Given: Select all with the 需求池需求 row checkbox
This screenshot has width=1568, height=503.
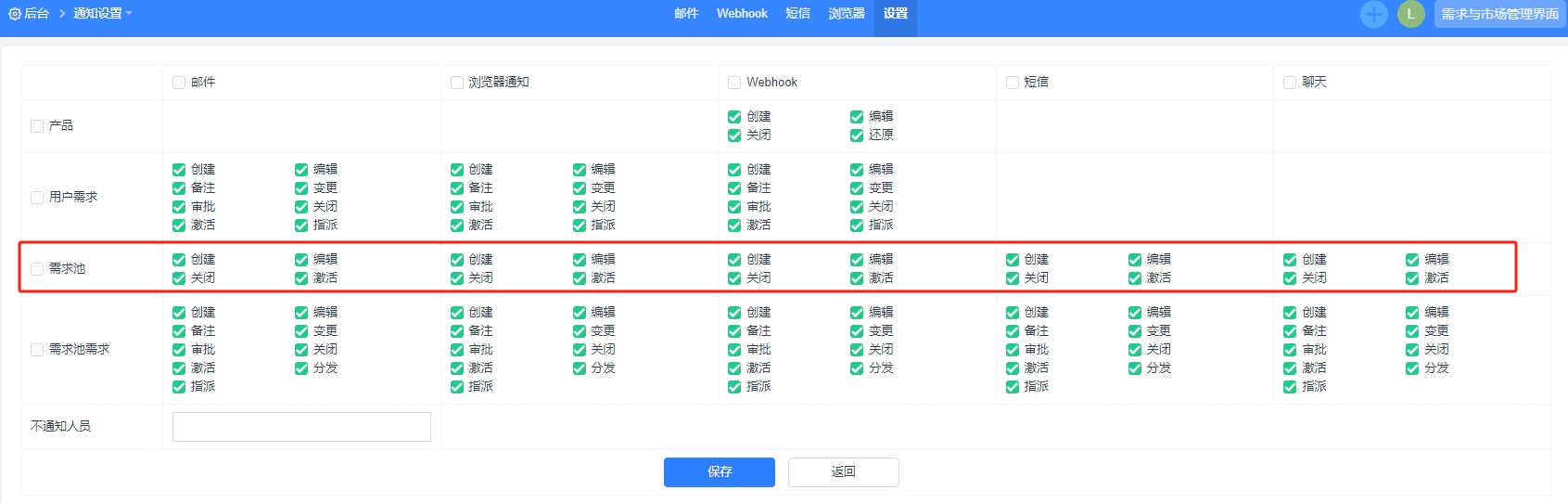Looking at the screenshot, I should coord(37,350).
